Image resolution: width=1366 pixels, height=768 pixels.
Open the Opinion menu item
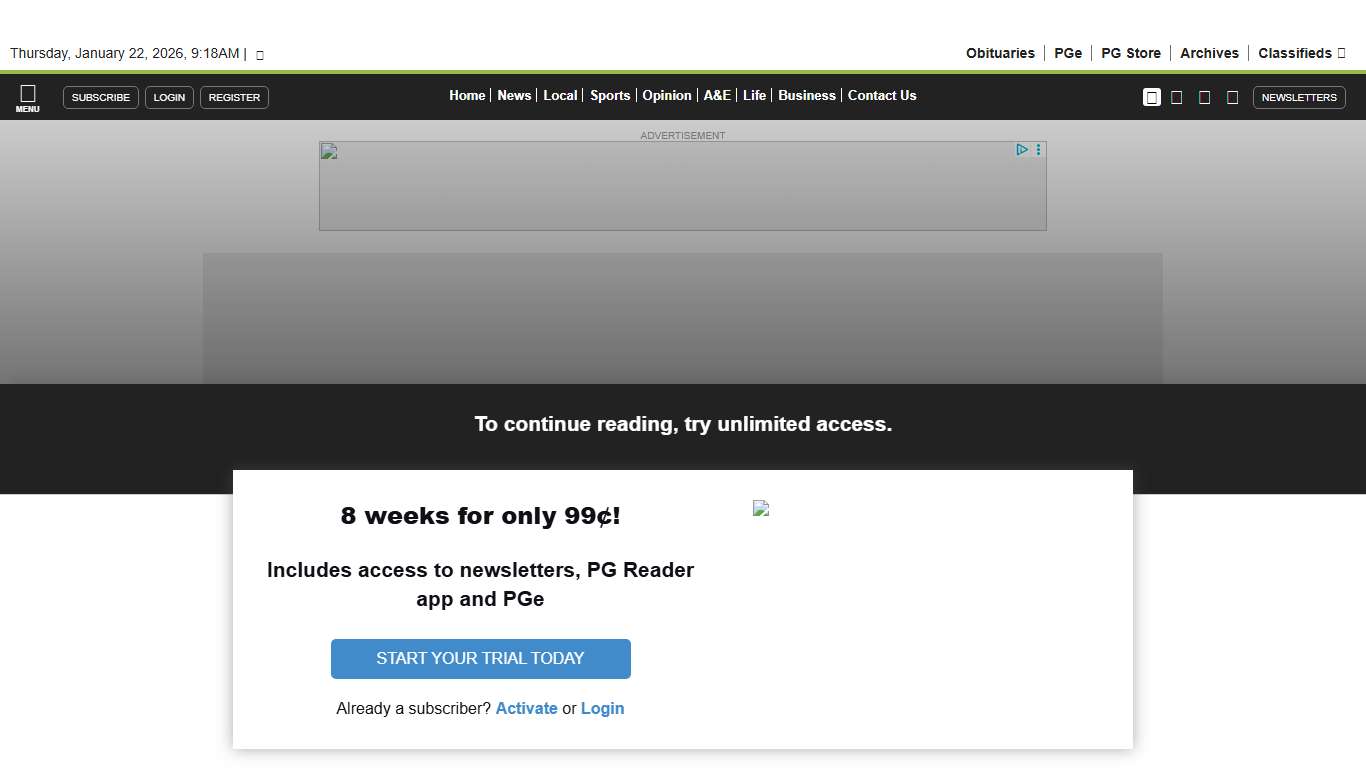click(x=666, y=96)
